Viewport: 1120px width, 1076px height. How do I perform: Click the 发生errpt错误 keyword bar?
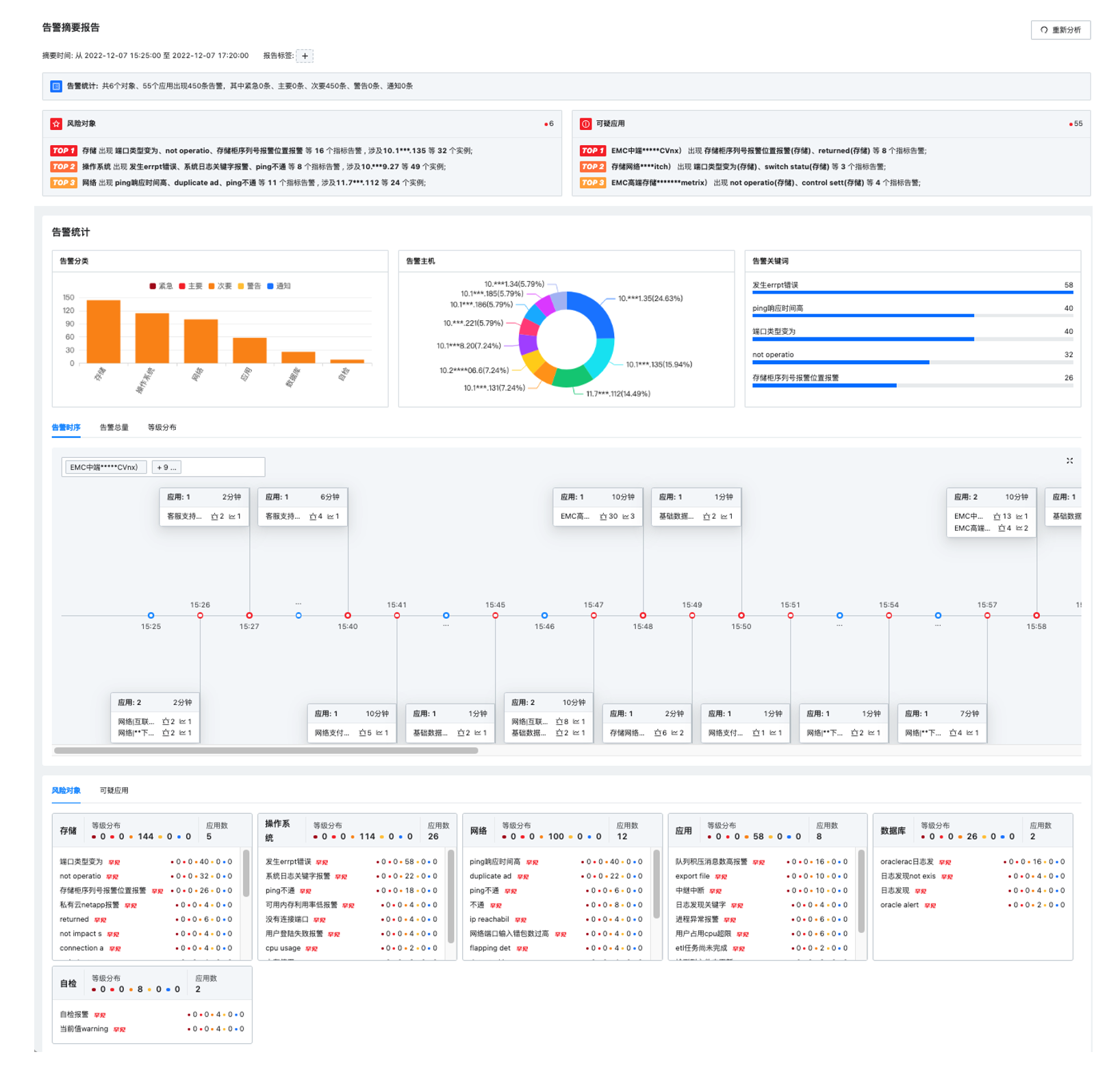(912, 292)
